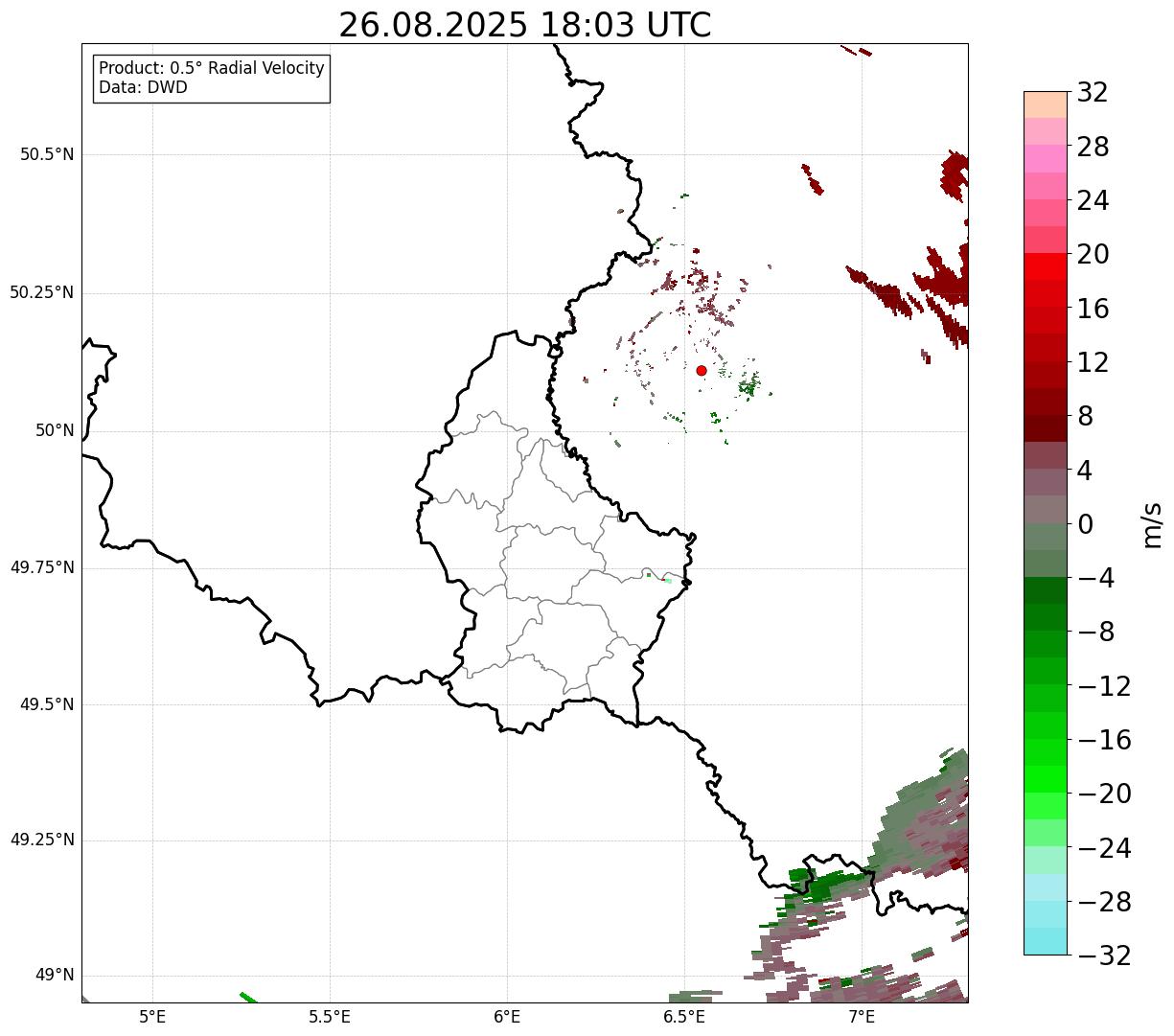
Task: Click the colorbar value 8
Action: (x=1085, y=416)
